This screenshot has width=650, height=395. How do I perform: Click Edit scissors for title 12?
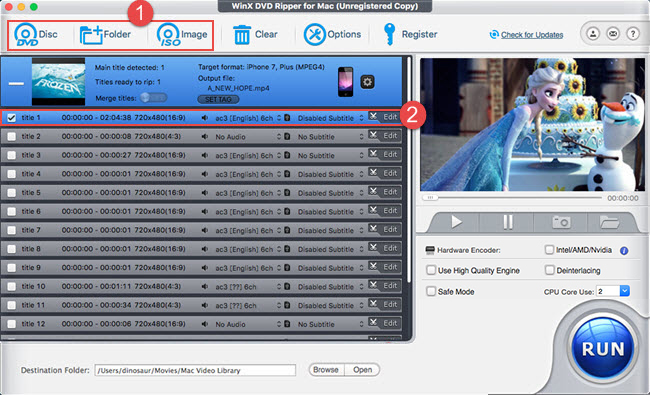click(x=384, y=323)
